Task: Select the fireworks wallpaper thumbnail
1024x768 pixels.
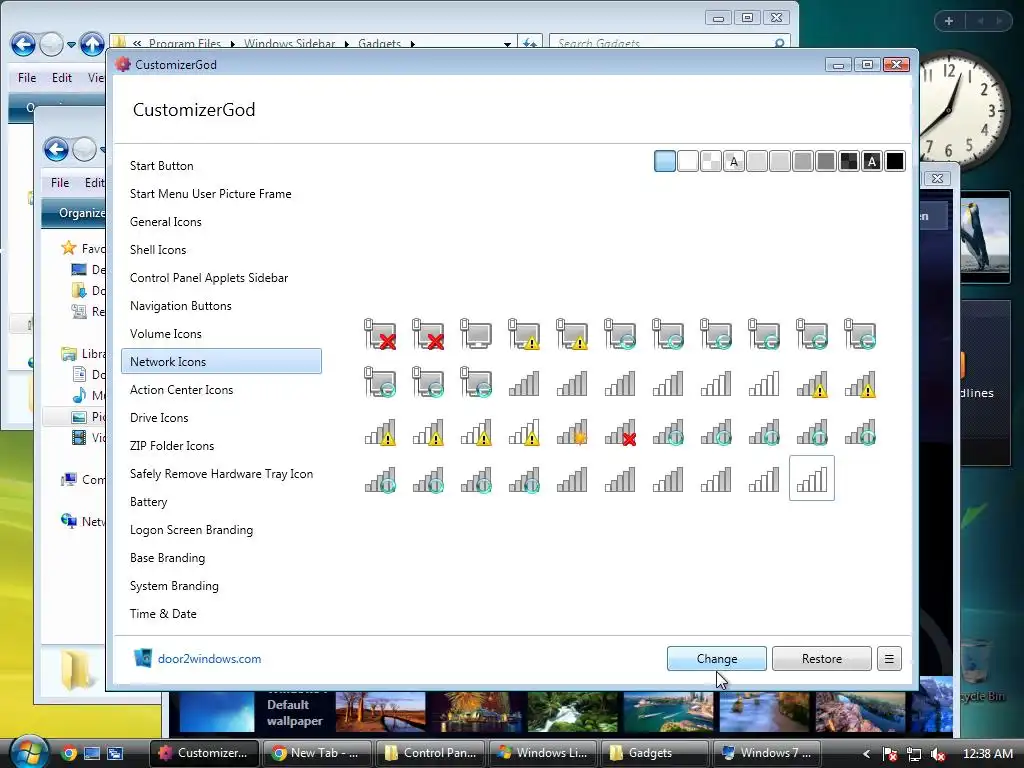Action: pos(476,712)
